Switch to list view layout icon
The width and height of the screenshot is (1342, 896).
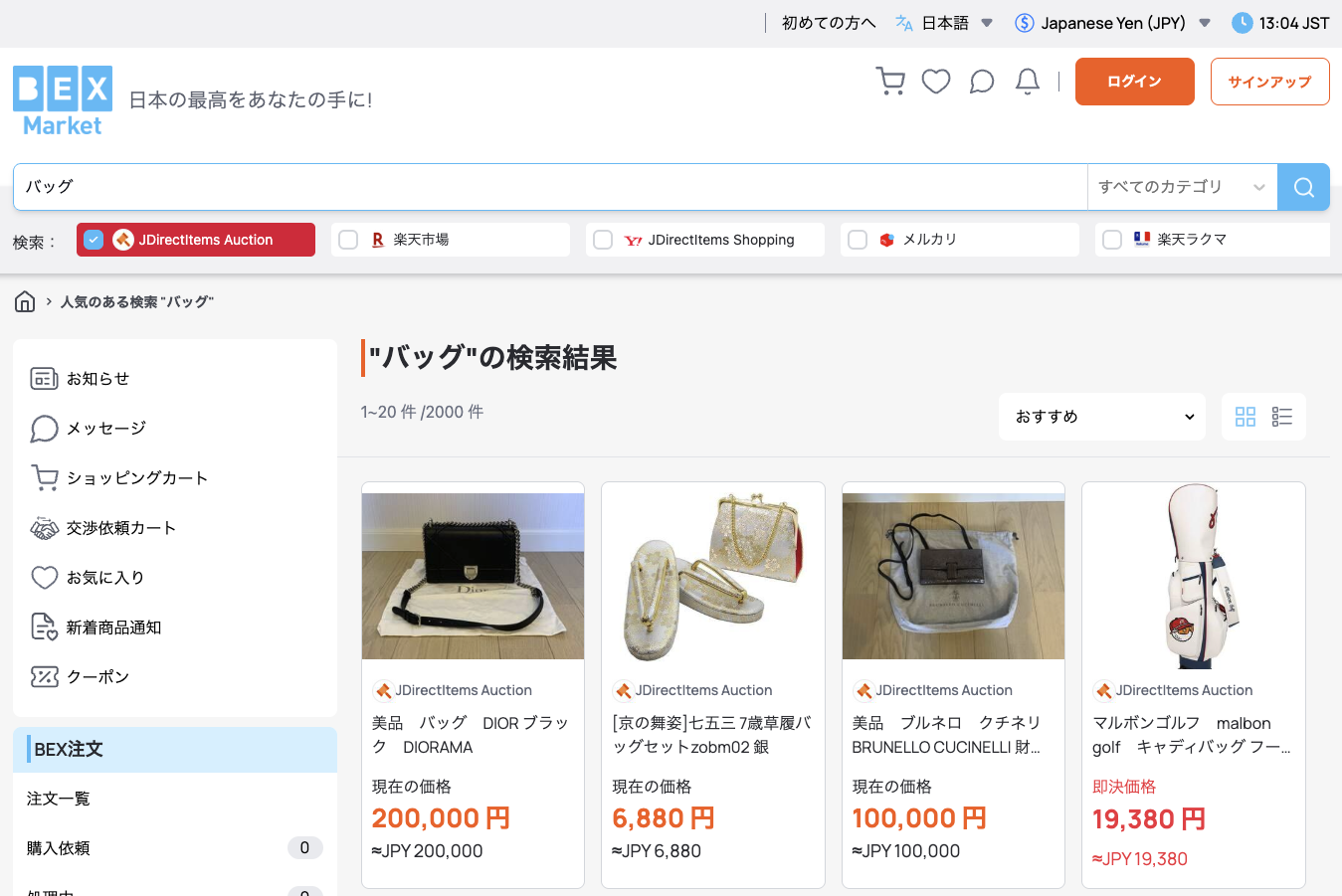pyautogui.click(x=1282, y=417)
